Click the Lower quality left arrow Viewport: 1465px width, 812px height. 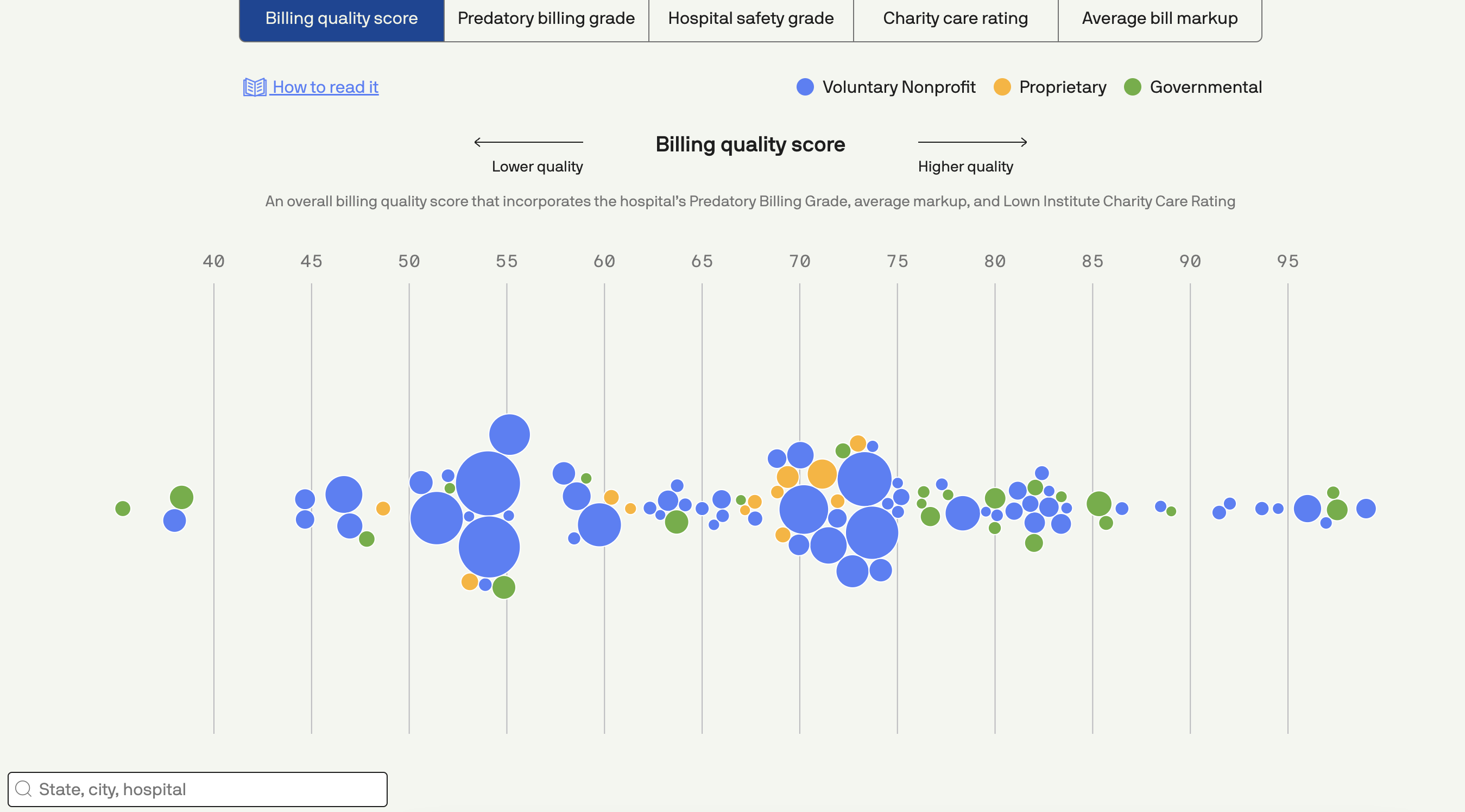point(528,142)
